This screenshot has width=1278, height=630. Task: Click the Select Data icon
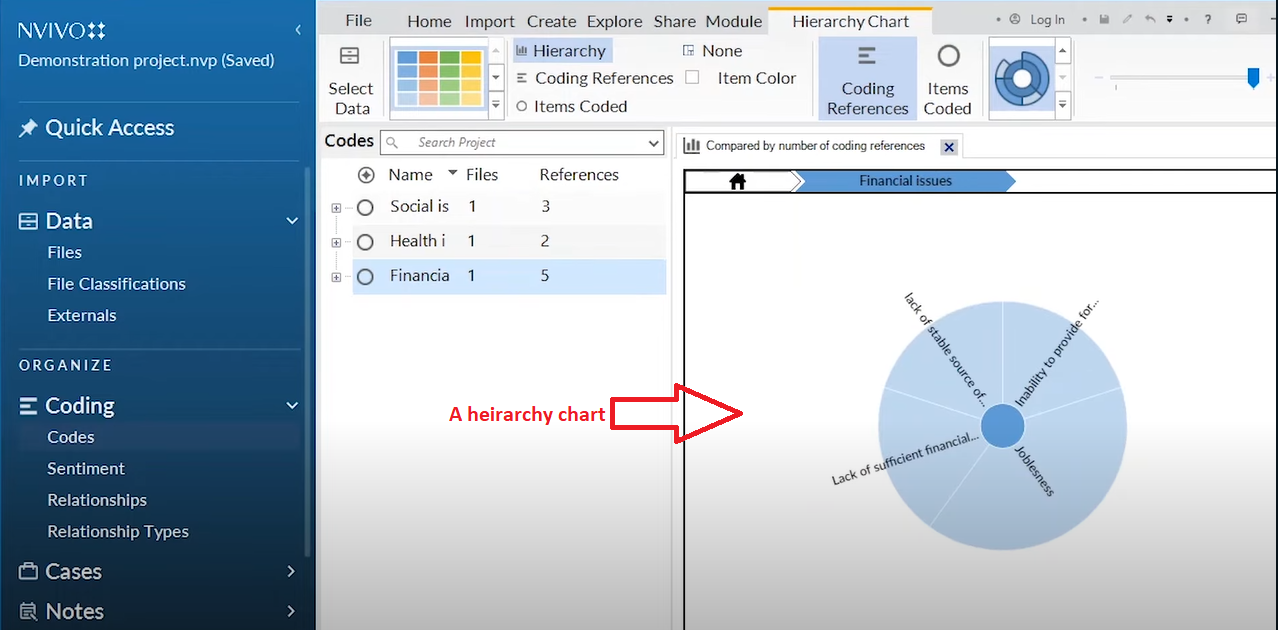point(350,56)
